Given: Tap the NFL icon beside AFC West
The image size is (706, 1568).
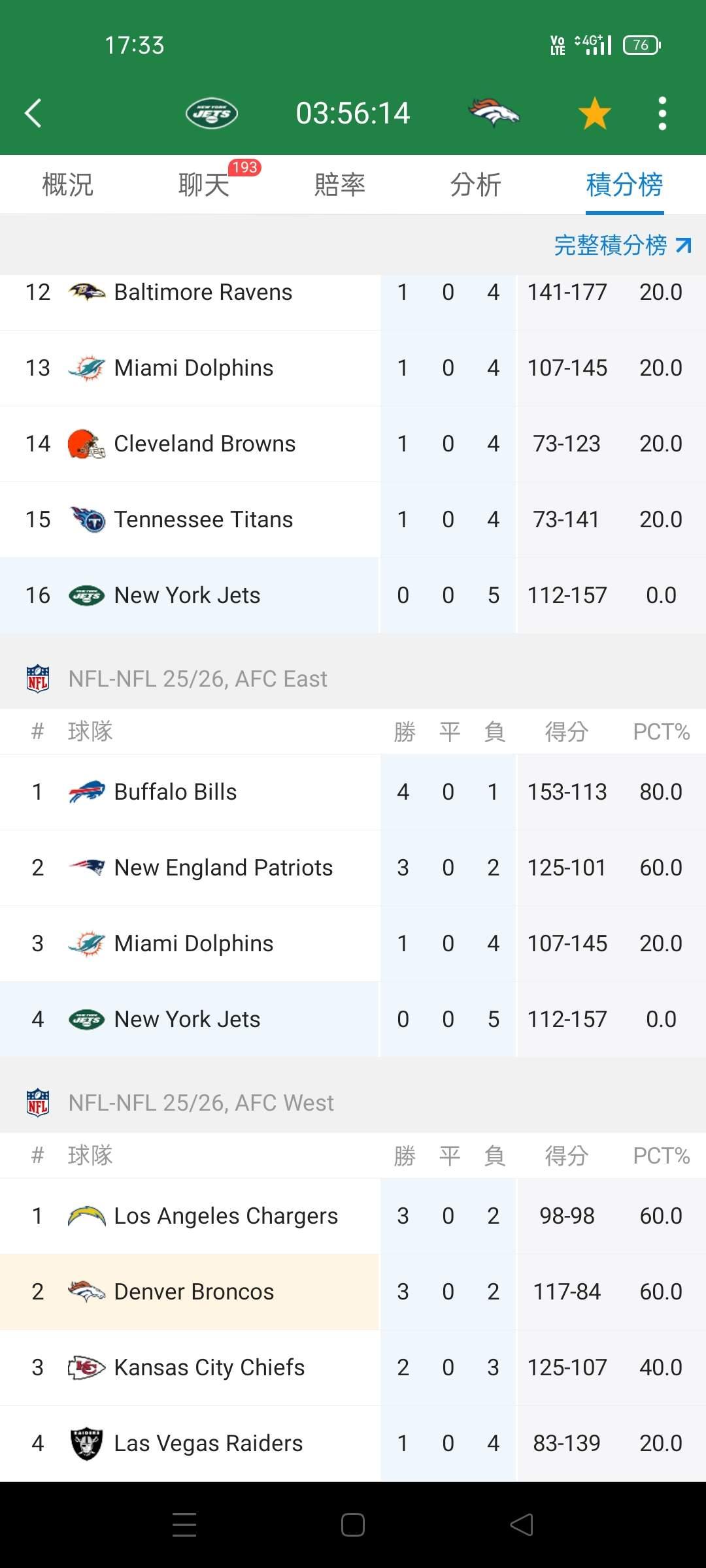Looking at the screenshot, I should pyautogui.click(x=38, y=1103).
